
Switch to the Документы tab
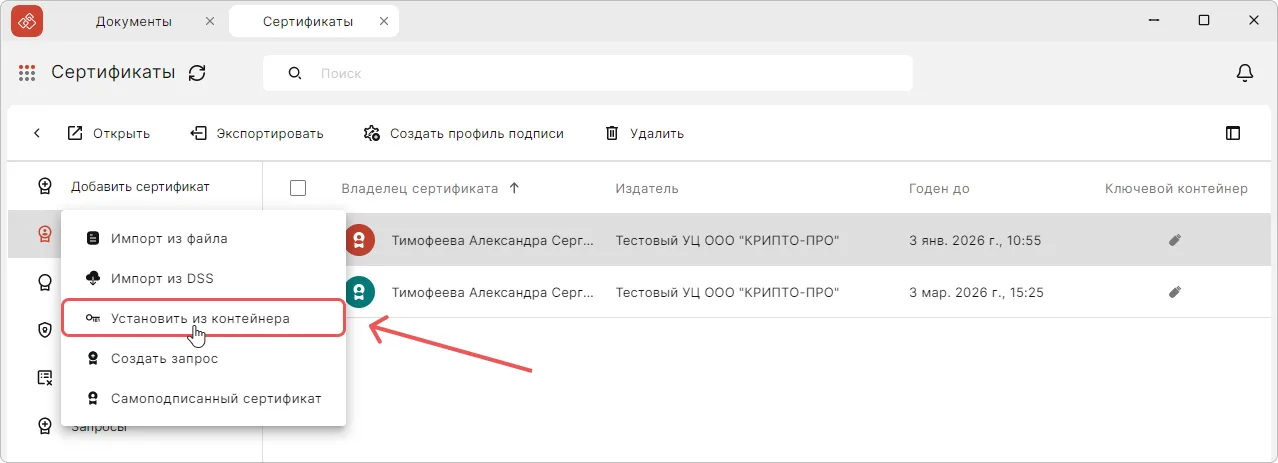coord(133,21)
